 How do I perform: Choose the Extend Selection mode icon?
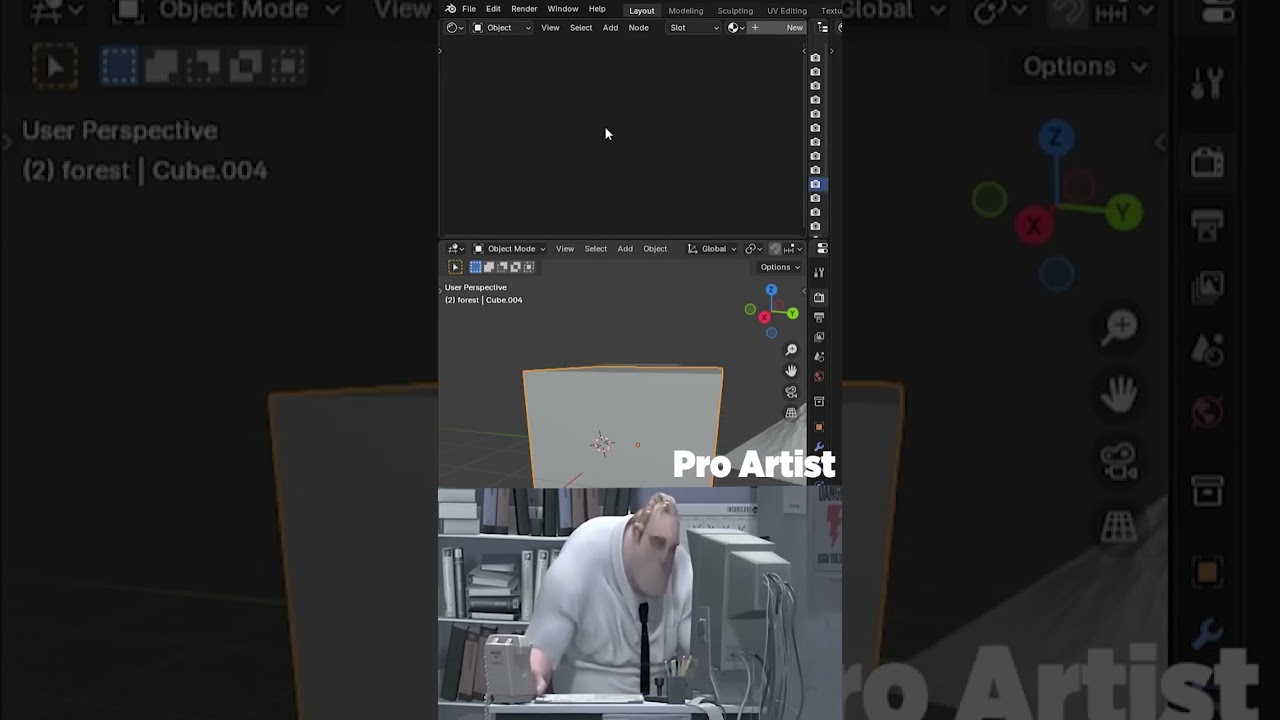(489, 267)
